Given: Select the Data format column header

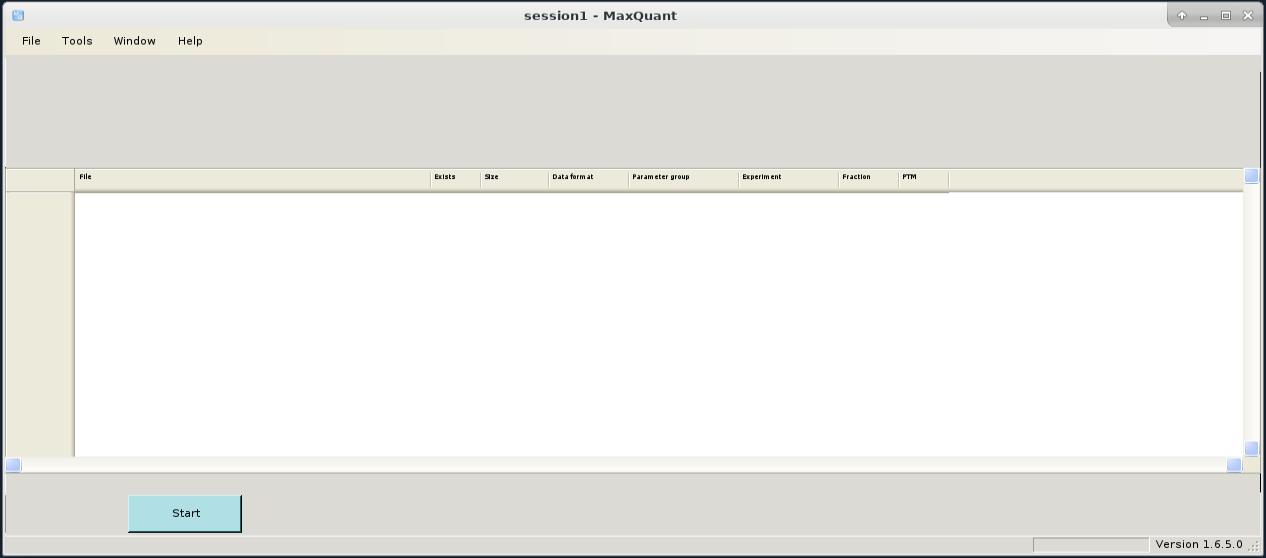Looking at the screenshot, I should click(588, 178).
